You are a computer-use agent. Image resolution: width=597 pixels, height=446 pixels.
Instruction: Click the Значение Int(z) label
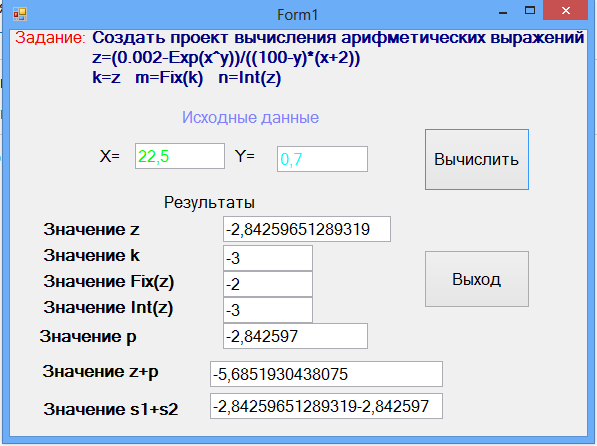click(x=108, y=308)
